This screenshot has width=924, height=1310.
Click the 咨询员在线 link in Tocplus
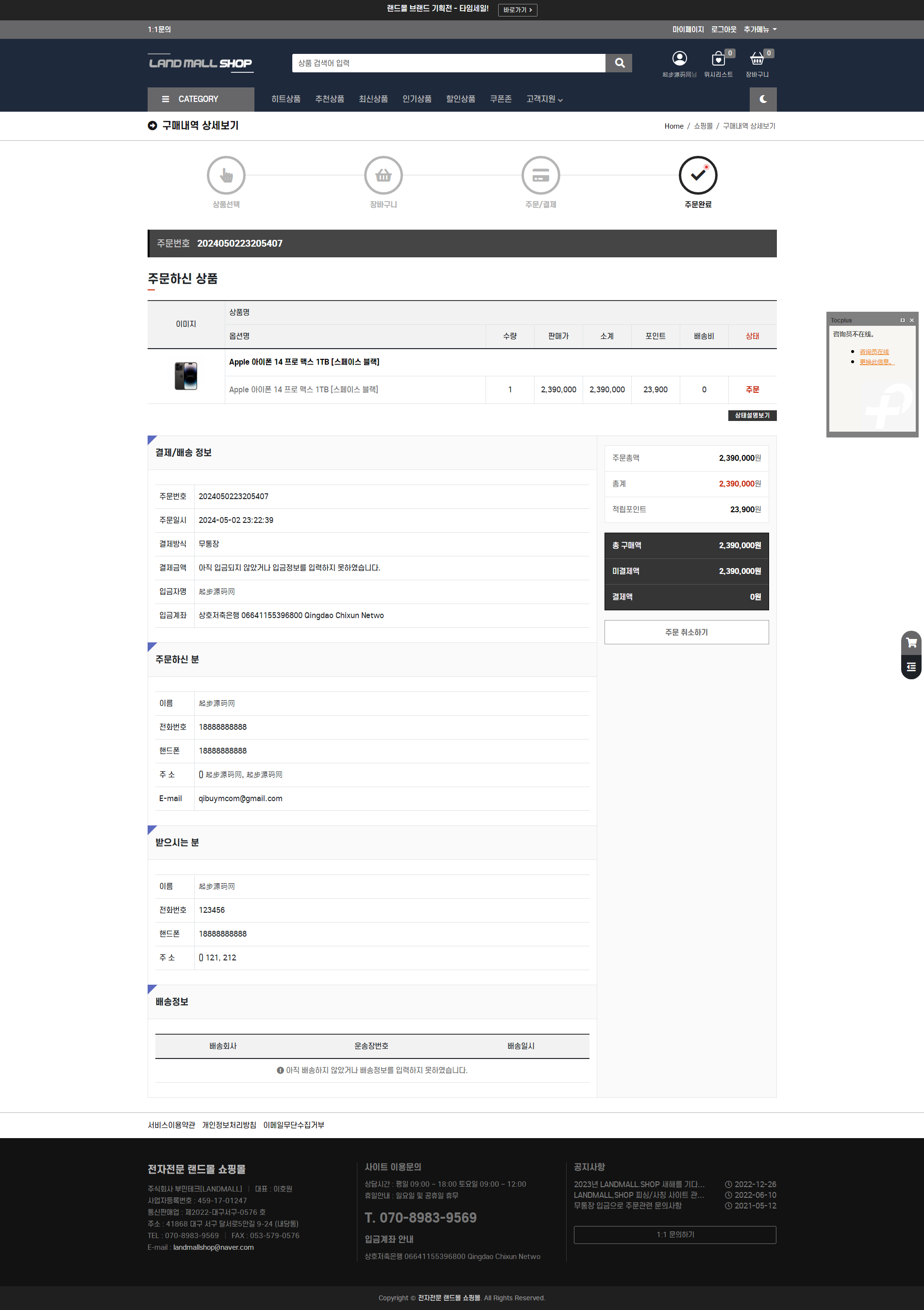[874, 352]
